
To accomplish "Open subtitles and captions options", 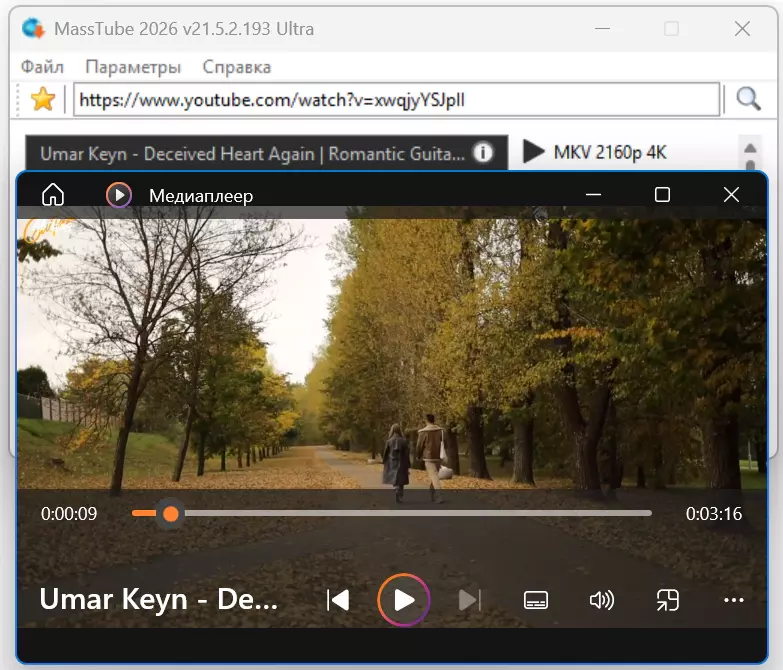I will 536,600.
